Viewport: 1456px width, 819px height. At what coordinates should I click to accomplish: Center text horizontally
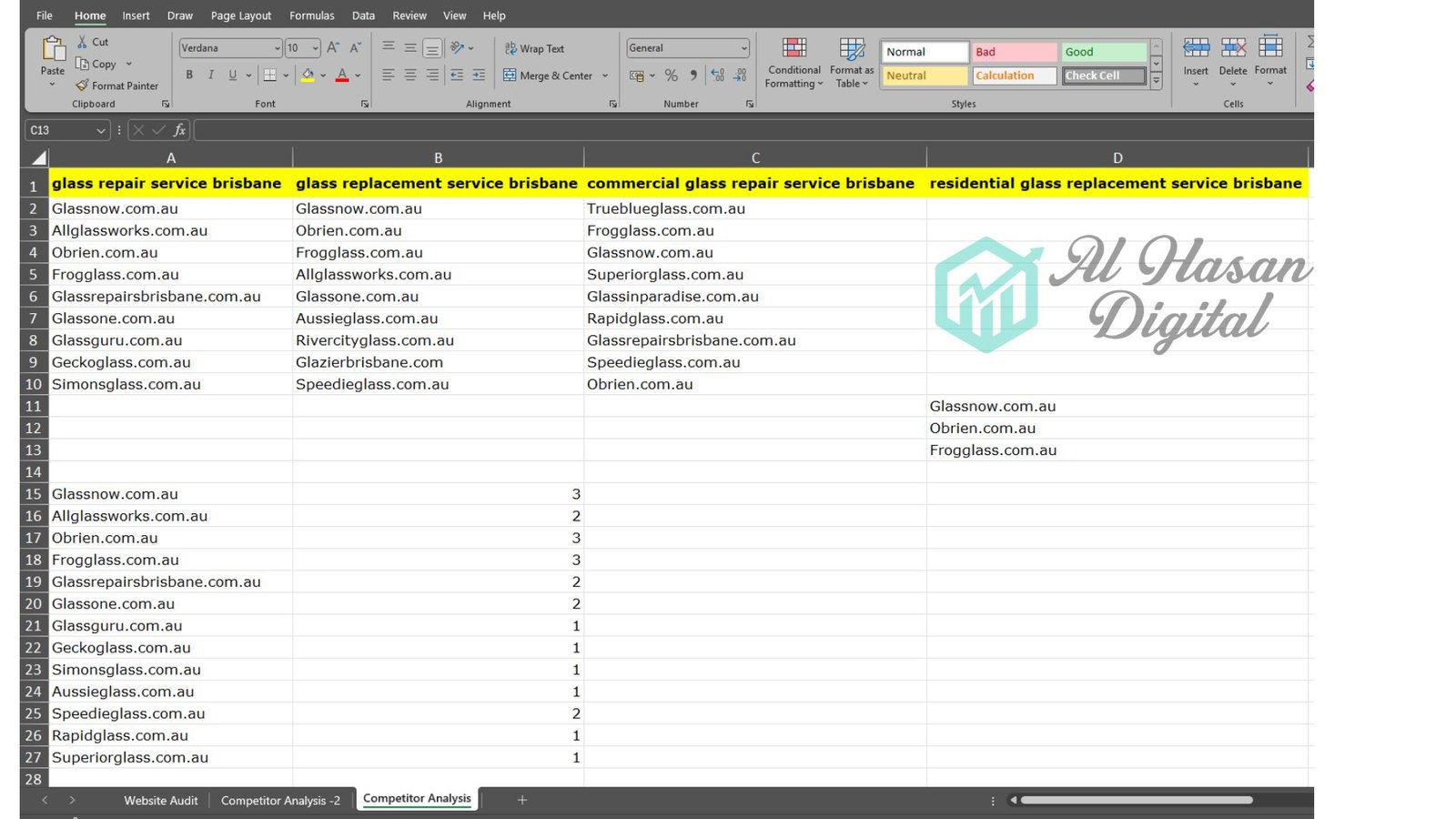410,75
